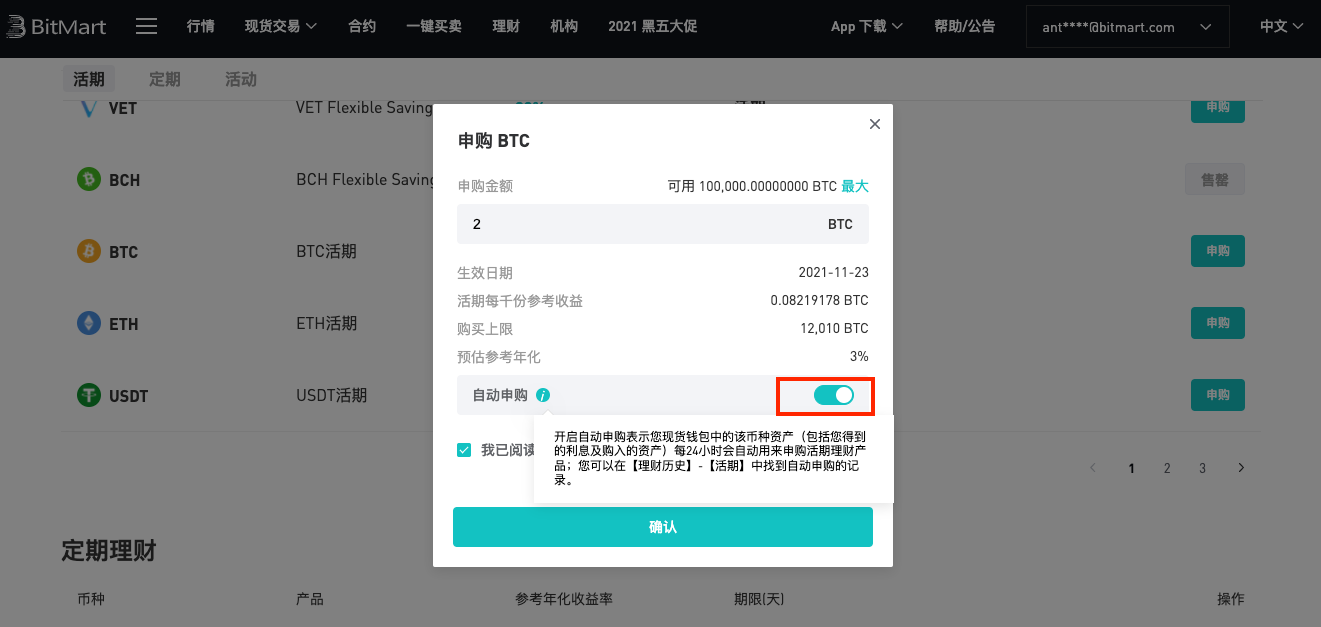Click the BitMart logo
The width and height of the screenshot is (1321, 627).
58,26
